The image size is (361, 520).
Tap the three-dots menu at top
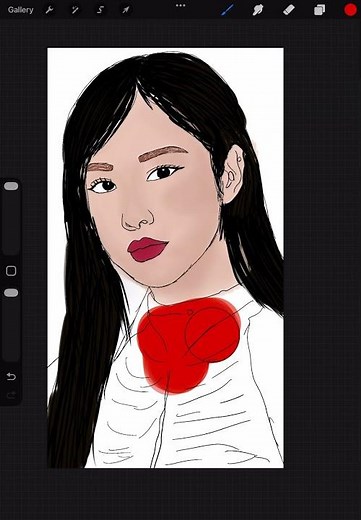click(x=180, y=6)
